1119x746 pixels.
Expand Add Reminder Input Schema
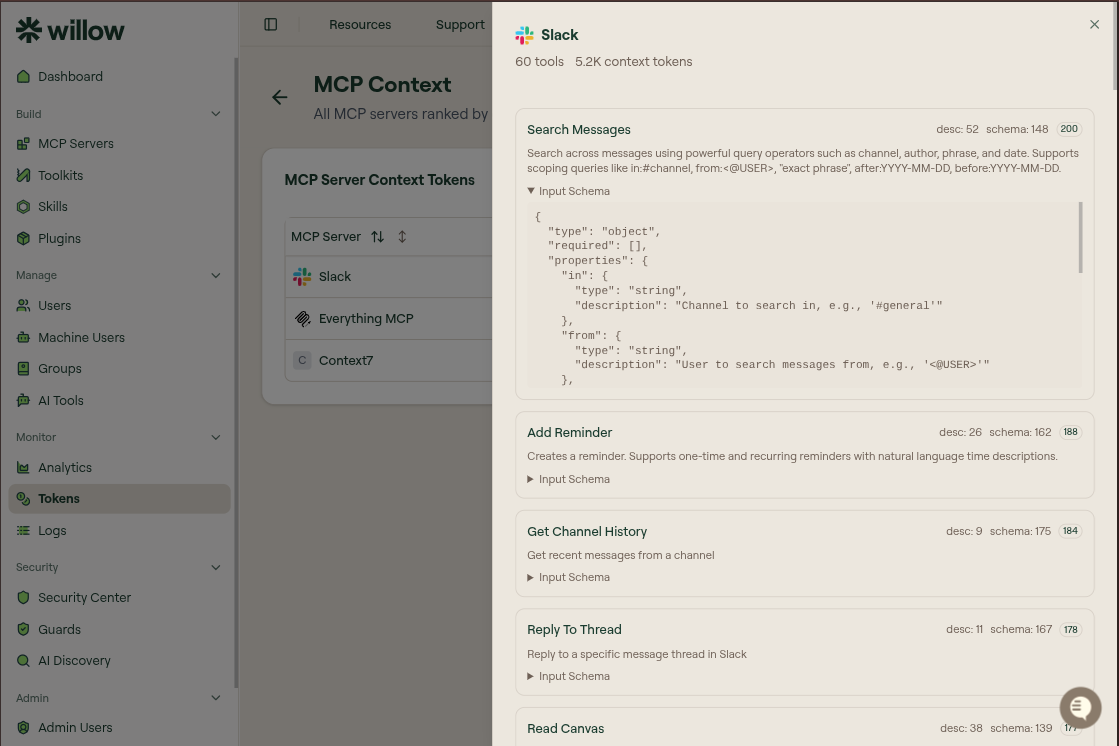coord(569,479)
